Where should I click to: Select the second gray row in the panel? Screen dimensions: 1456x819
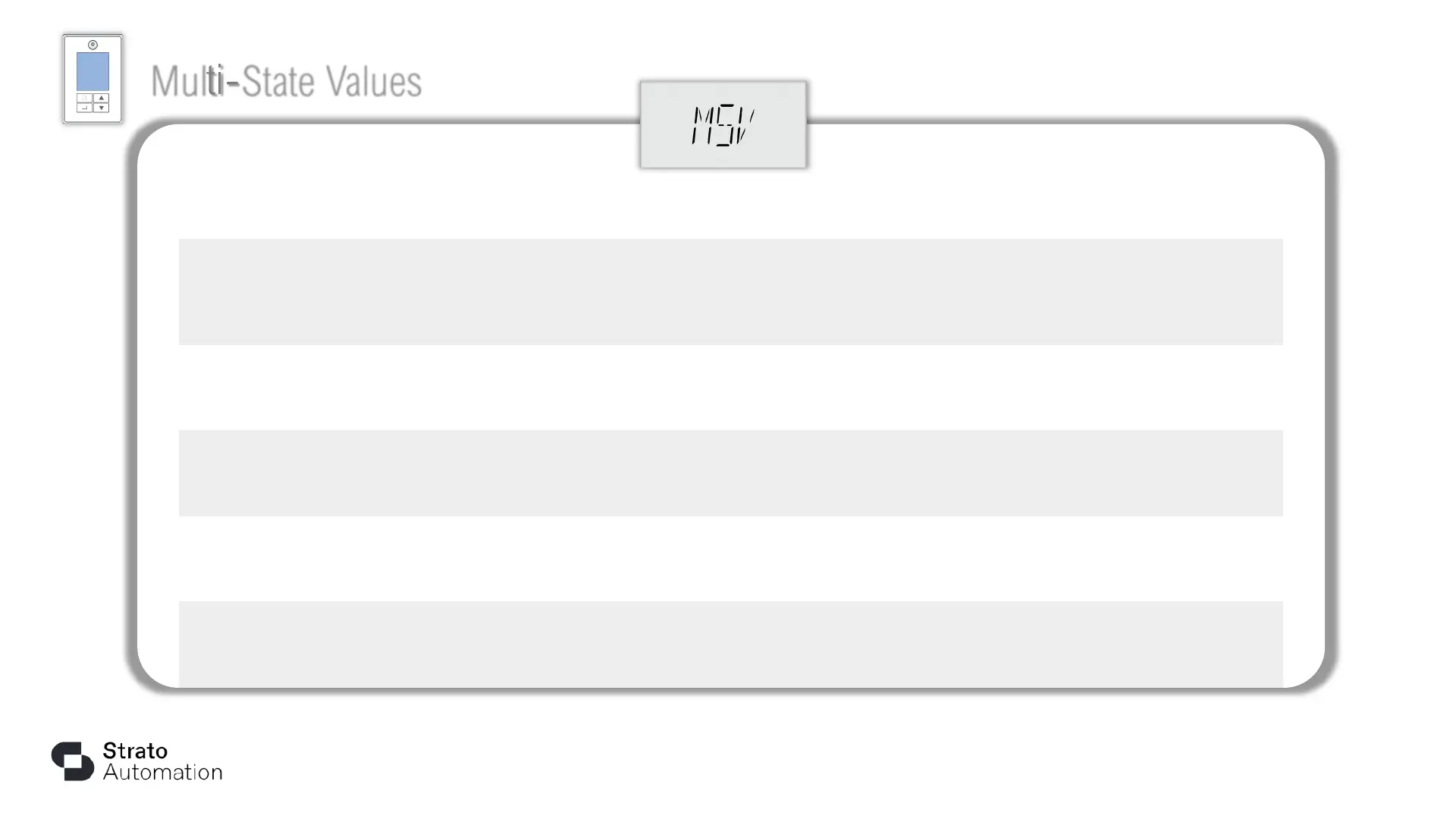point(730,472)
